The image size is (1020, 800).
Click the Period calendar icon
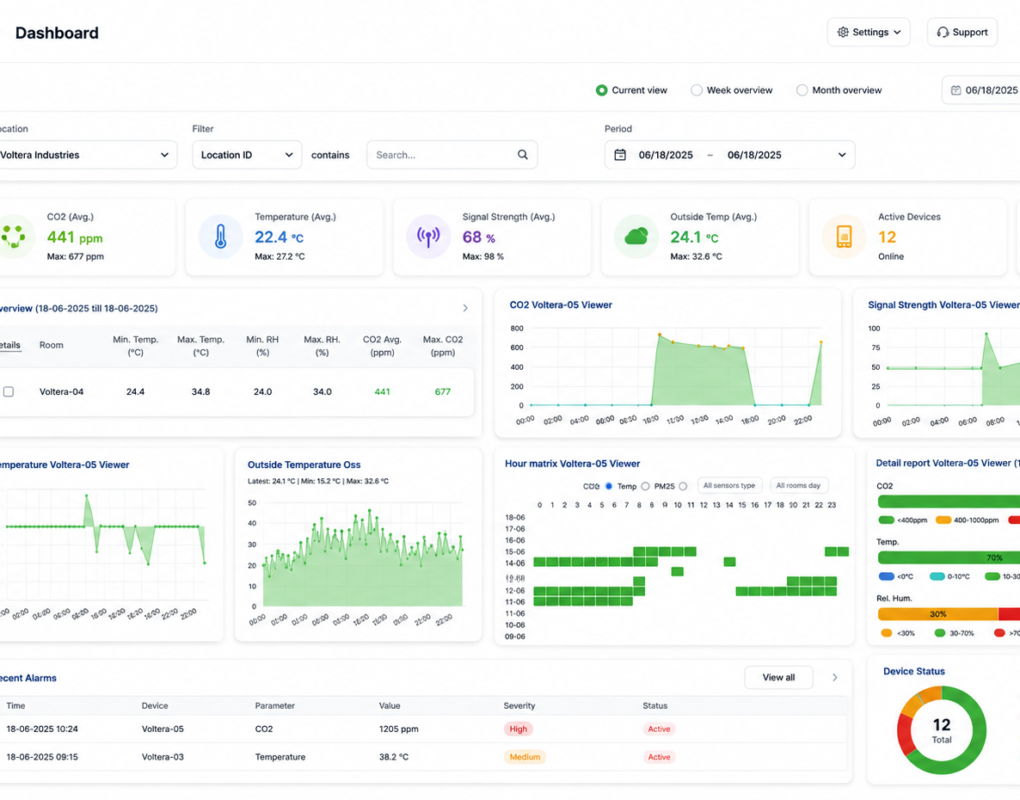tap(620, 155)
